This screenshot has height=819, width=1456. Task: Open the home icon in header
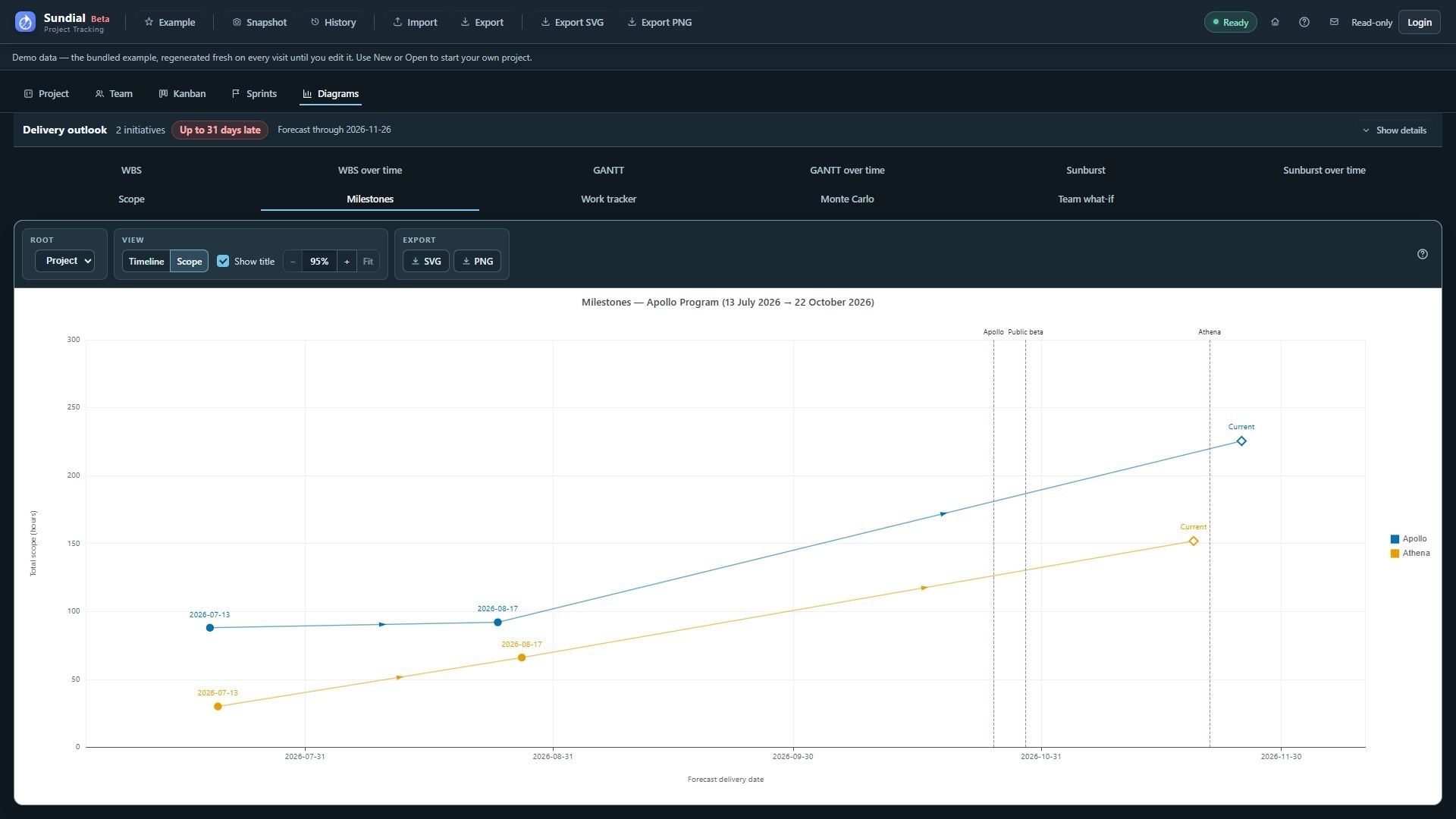(x=1275, y=22)
